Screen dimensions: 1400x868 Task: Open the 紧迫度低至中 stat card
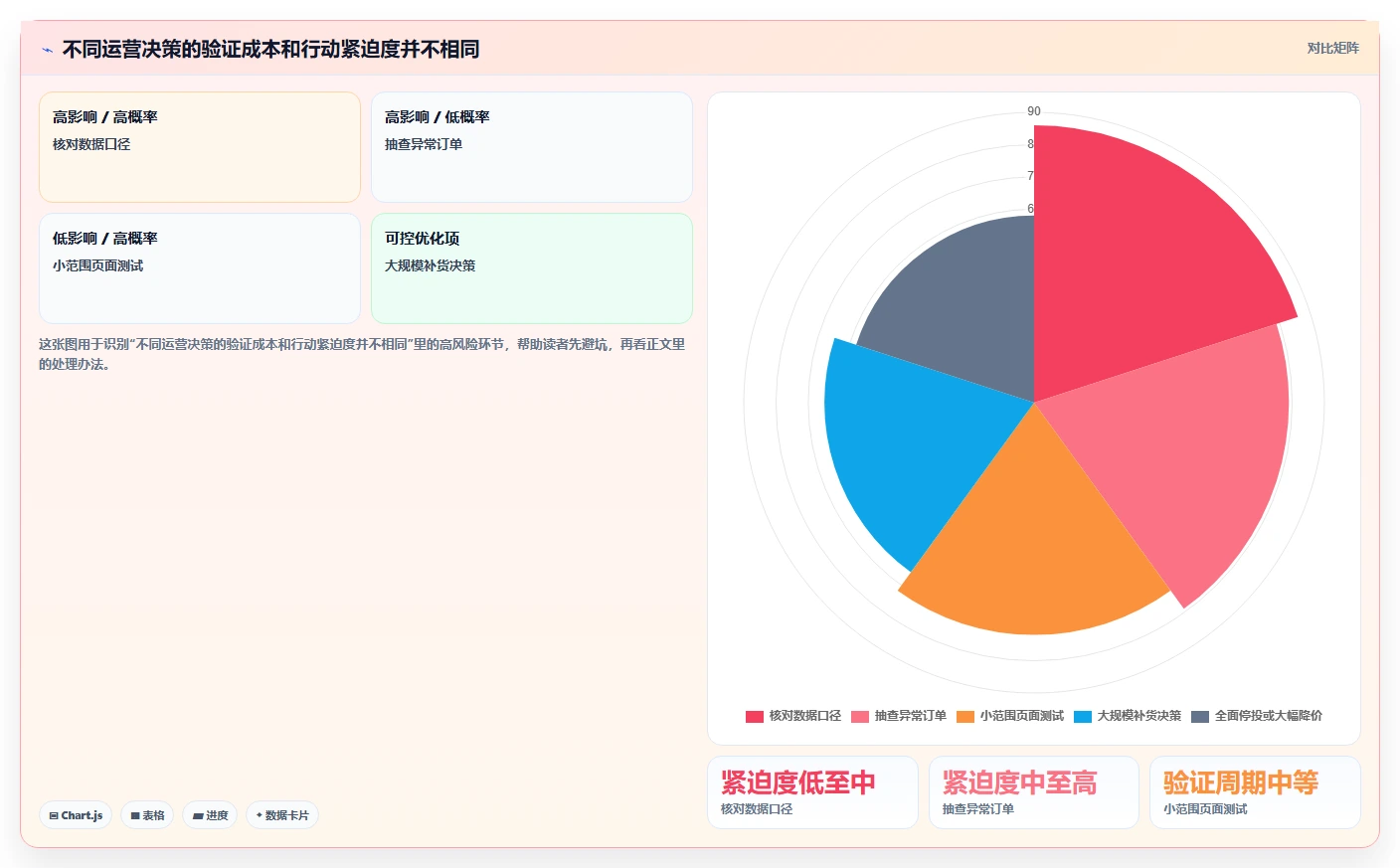(812, 792)
